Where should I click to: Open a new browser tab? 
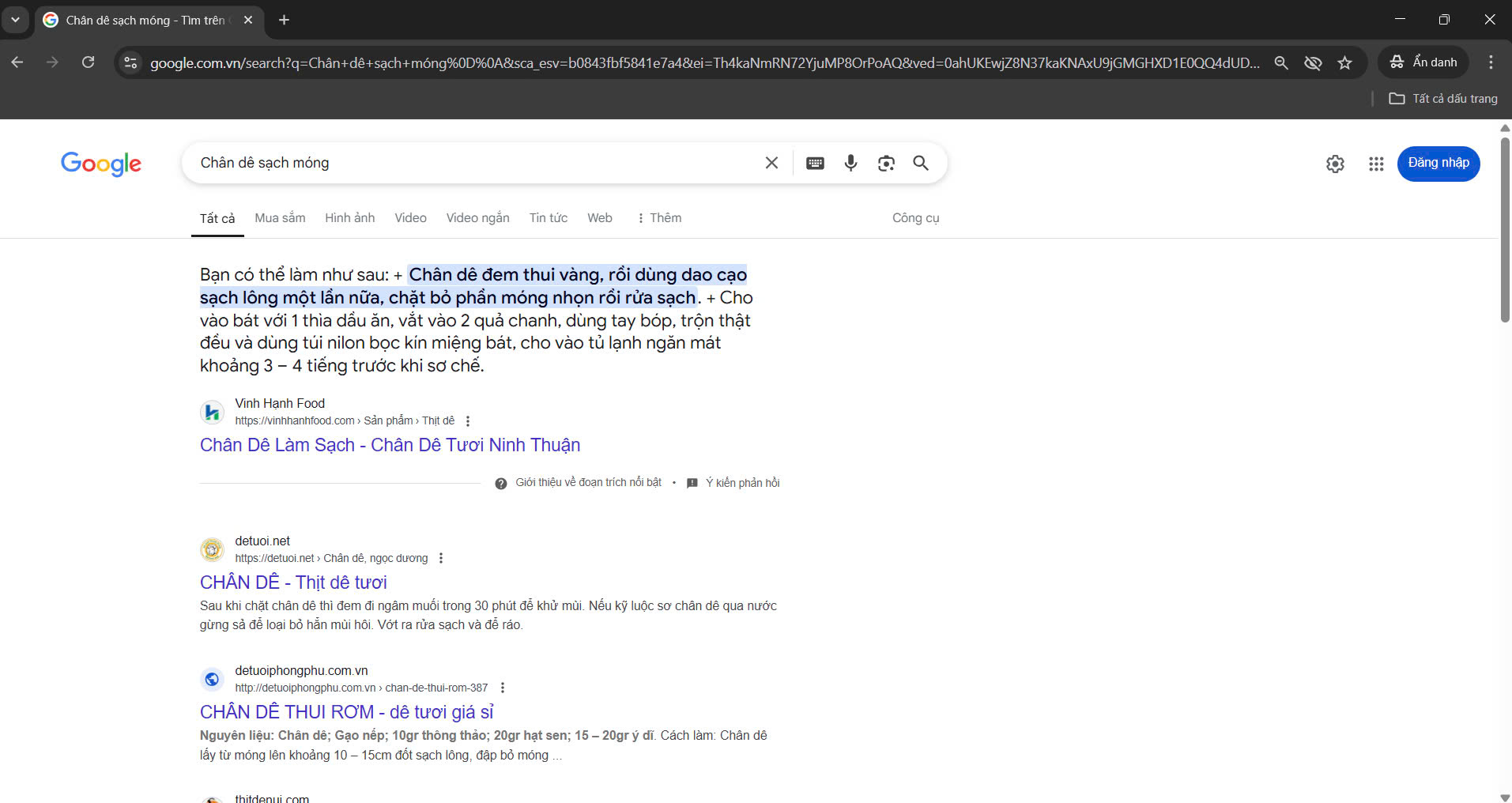[284, 20]
